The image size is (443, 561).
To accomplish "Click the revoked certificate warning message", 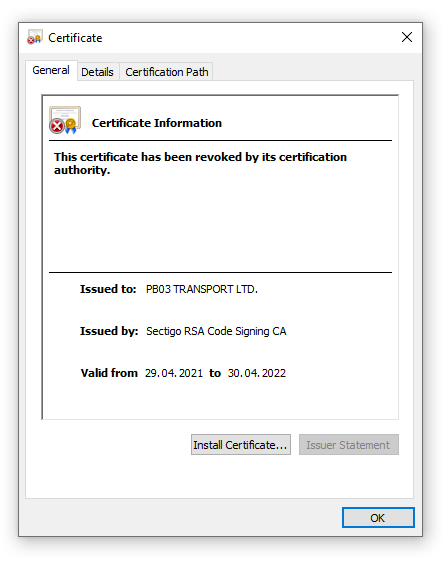I will (200, 164).
